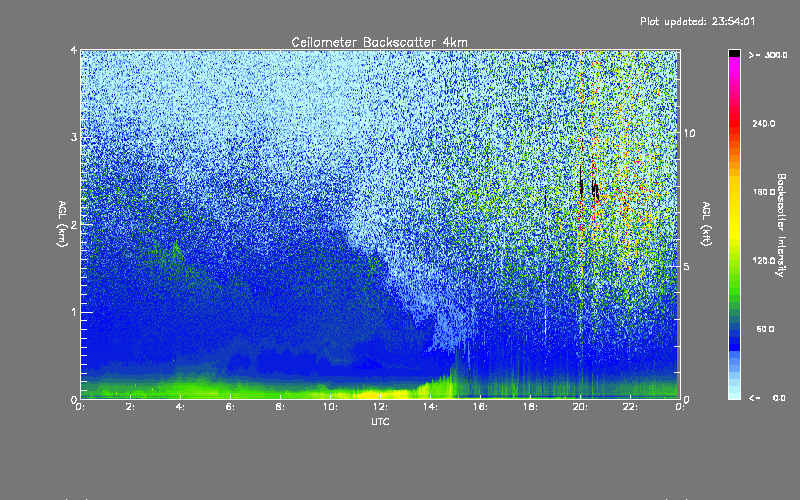Click the 'Backscatter Intensity' colorbar label
This screenshot has width=800, height=500.
tap(781, 225)
